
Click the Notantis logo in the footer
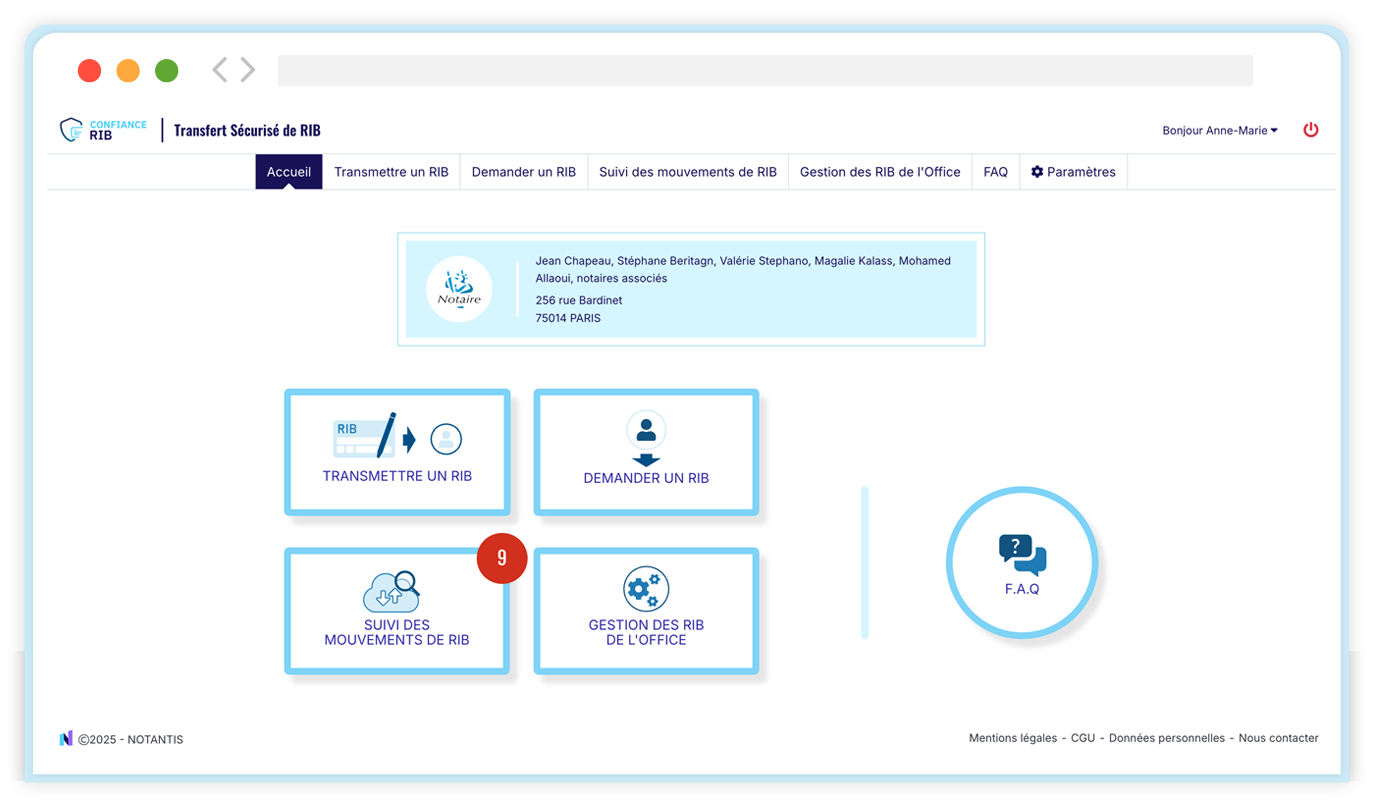point(66,739)
